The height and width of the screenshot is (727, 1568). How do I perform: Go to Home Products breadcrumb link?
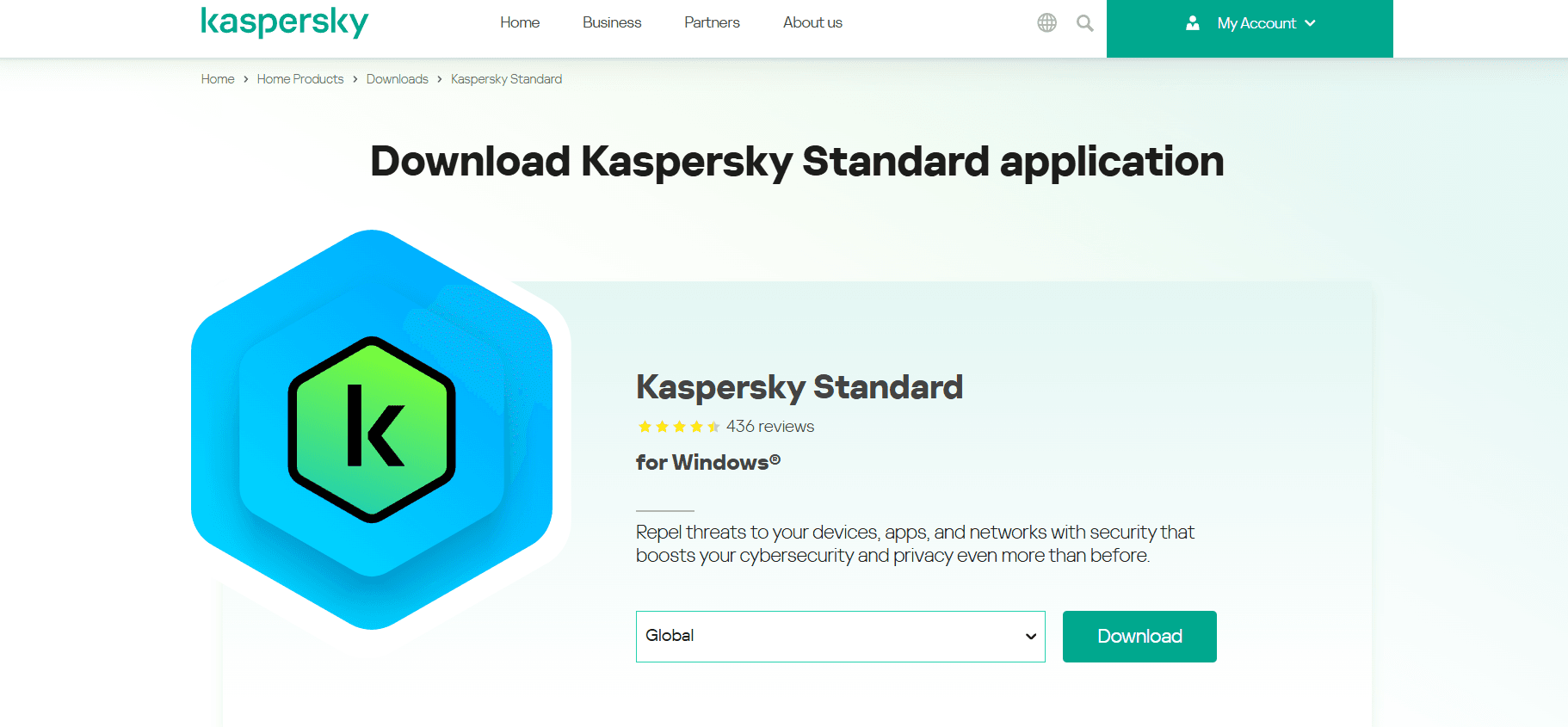[300, 79]
